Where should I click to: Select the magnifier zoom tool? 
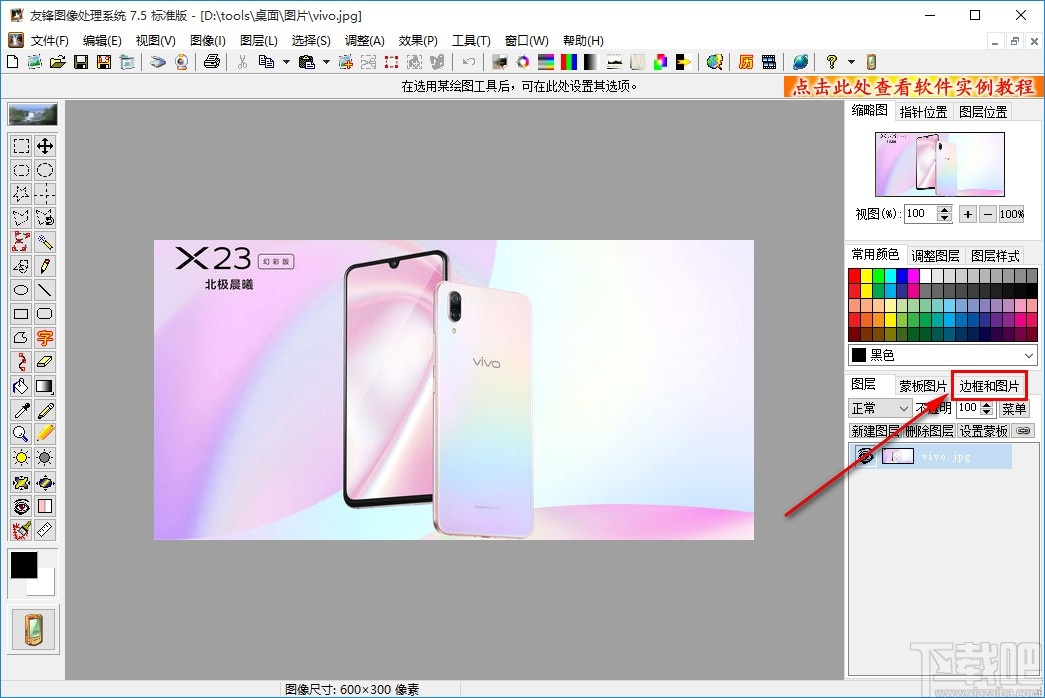21,434
